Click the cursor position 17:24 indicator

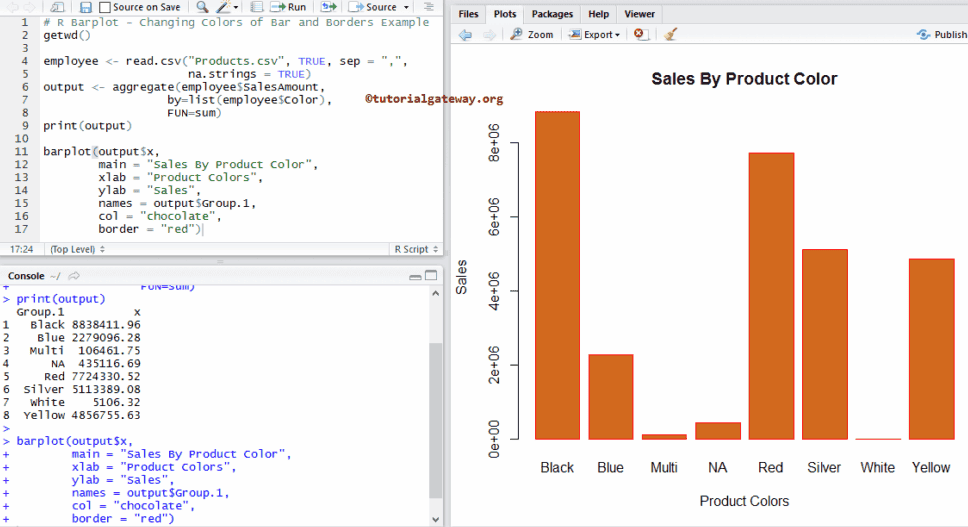(x=22, y=249)
